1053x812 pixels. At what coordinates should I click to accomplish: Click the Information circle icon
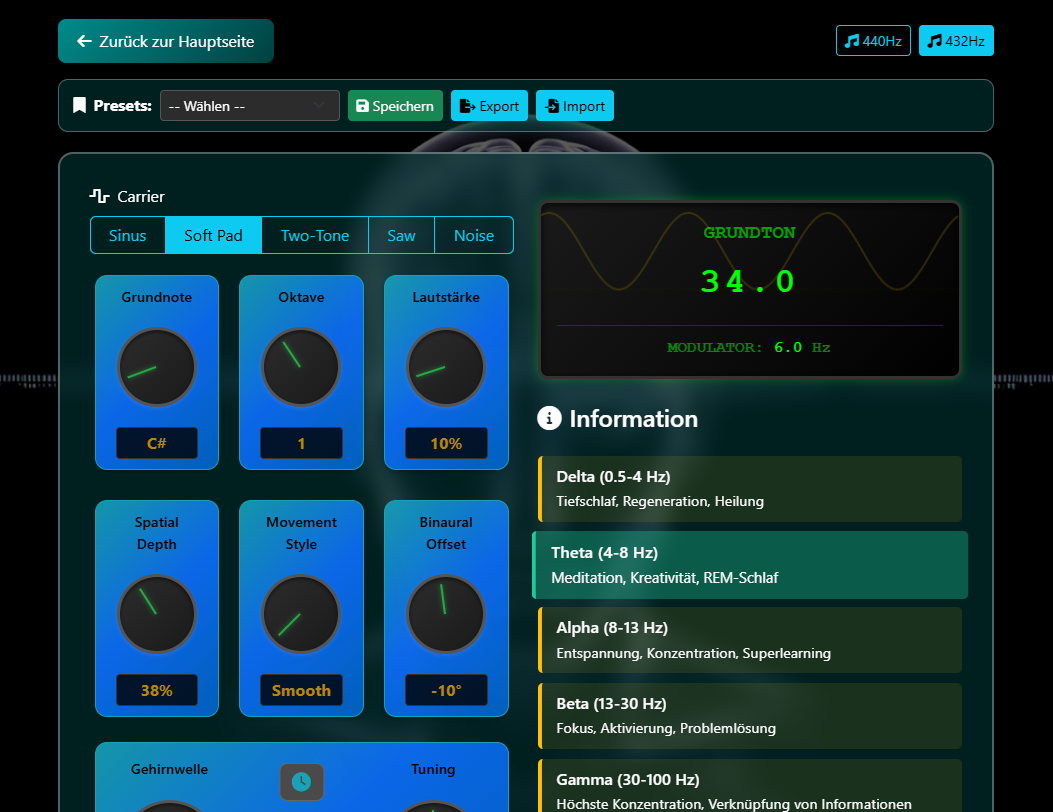pos(549,418)
